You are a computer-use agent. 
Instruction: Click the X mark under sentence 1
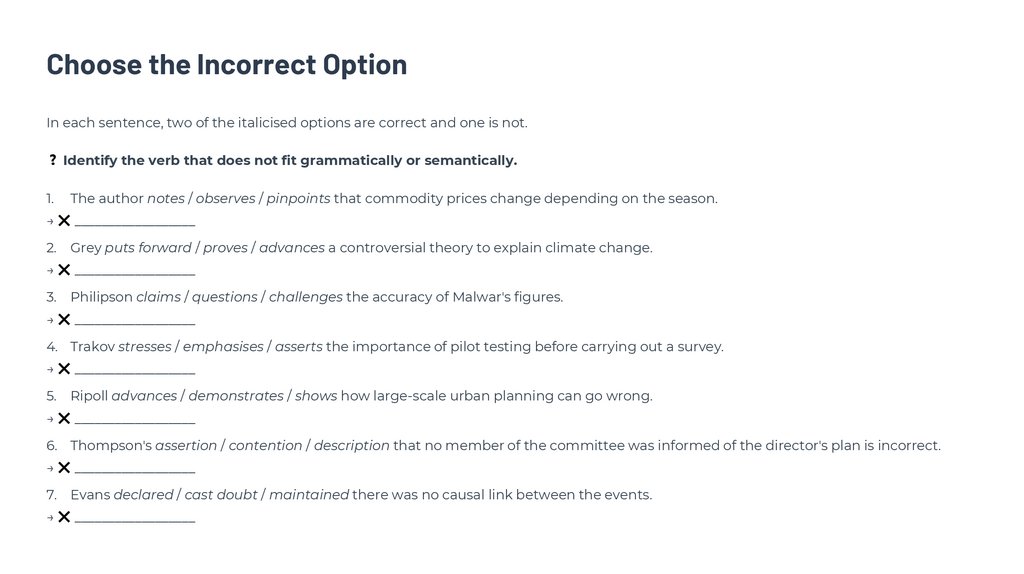coord(64,221)
